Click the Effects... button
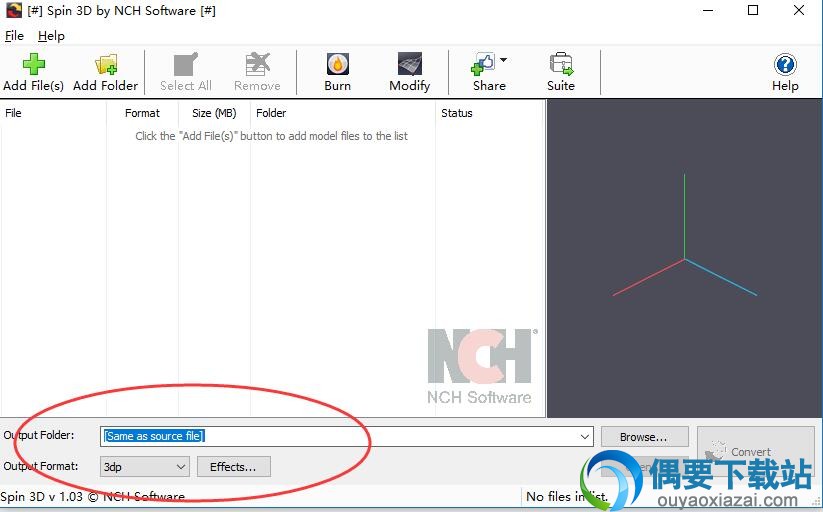This screenshot has width=823, height=512. [234, 467]
